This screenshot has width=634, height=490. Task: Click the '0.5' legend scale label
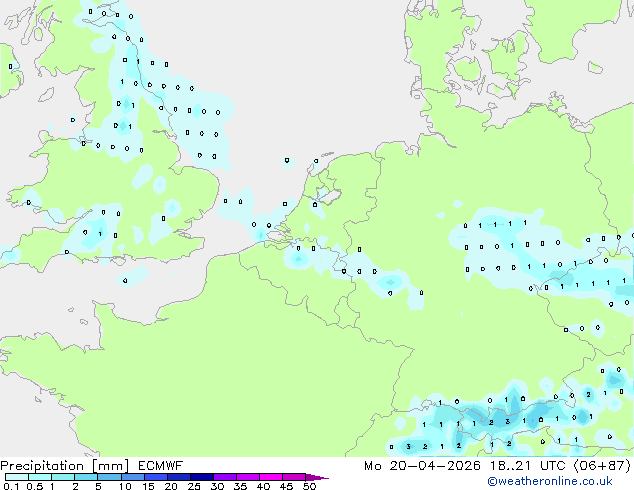[35, 486]
